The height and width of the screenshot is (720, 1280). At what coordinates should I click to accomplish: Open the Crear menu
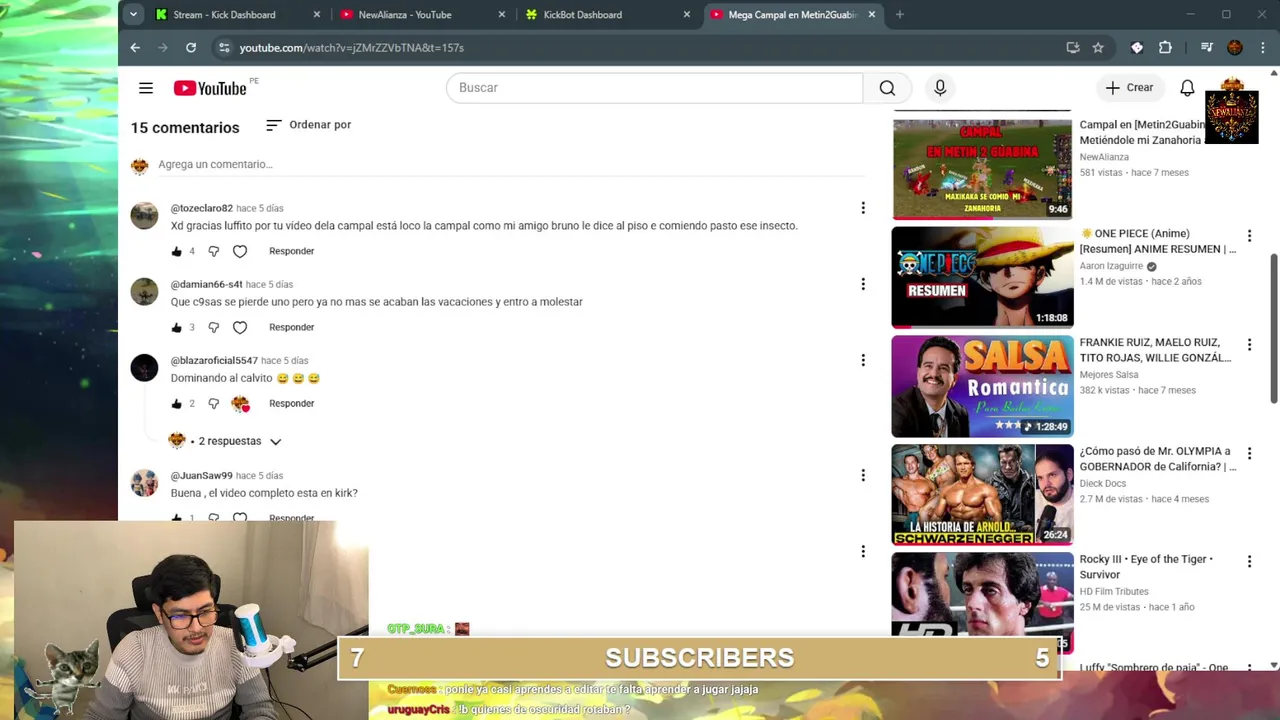[x=1129, y=88]
